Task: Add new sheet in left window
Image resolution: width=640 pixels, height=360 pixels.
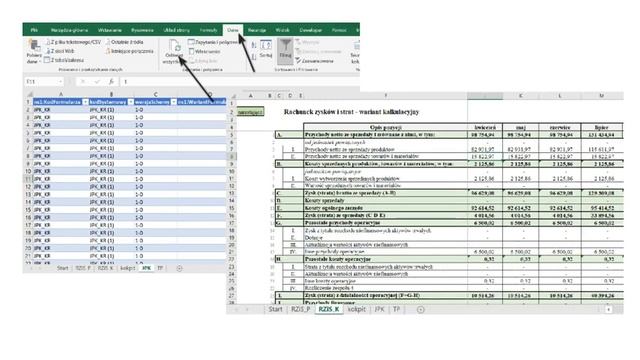Action: [179, 268]
